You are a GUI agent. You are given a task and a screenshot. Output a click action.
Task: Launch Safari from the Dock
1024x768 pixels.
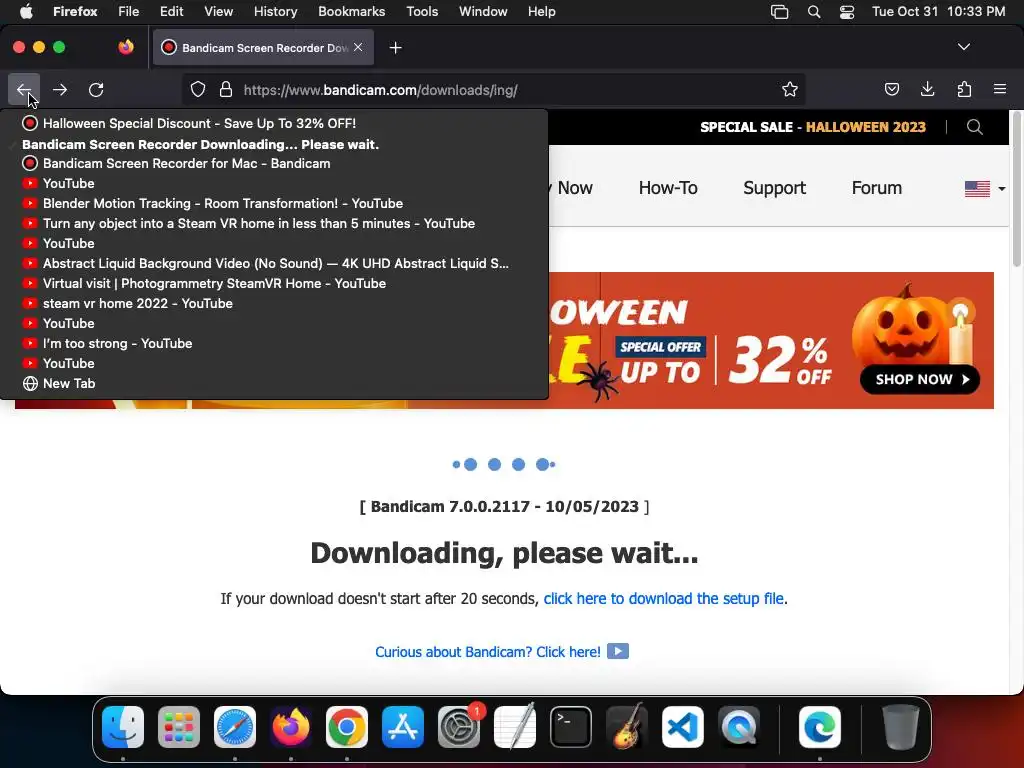[x=234, y=727]
